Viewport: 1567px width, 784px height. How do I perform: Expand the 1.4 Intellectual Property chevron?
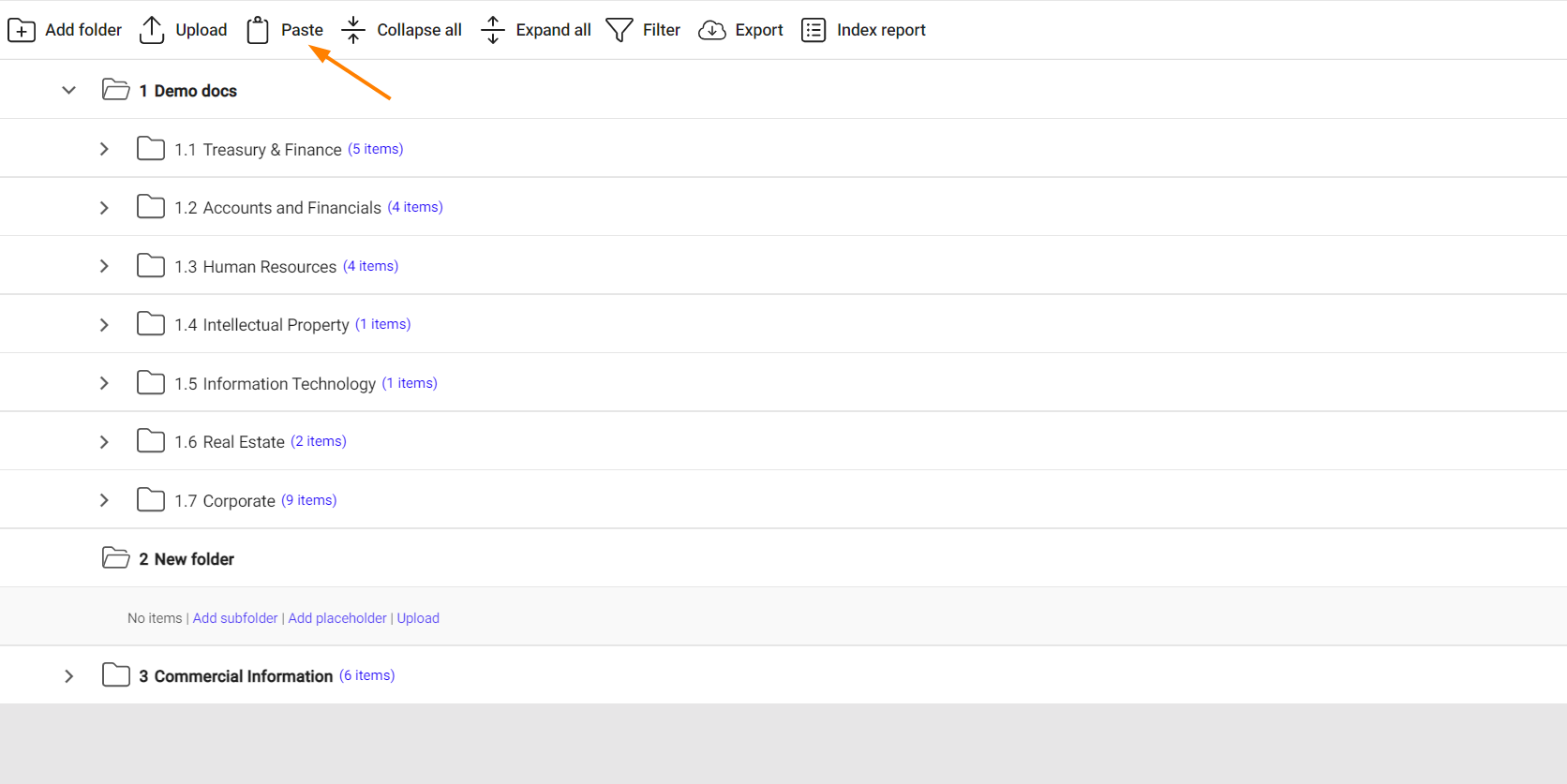104,324
